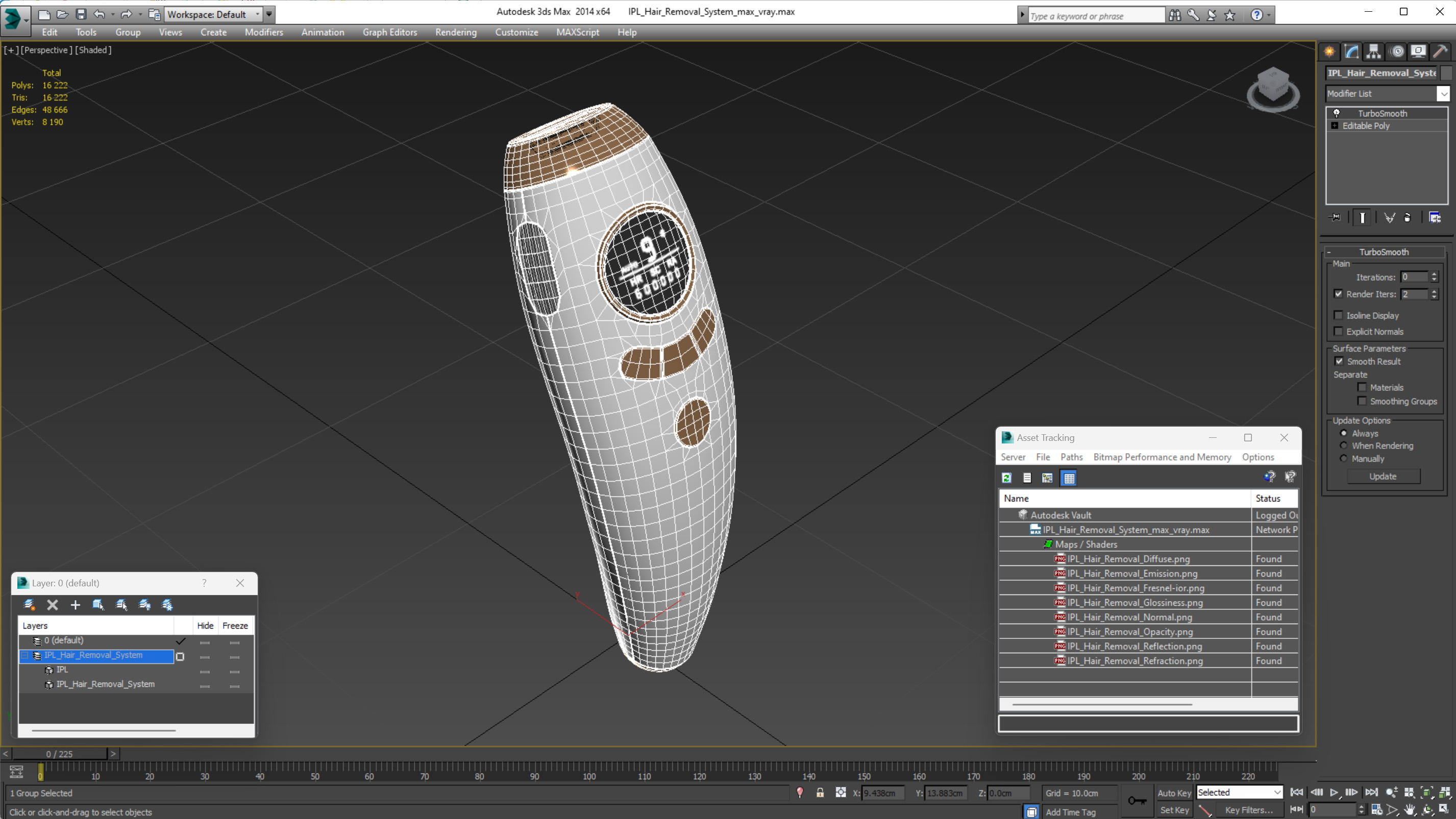Click the Pin Stack icon
Screen dimensions: 1456x819
pos(1335,217)
